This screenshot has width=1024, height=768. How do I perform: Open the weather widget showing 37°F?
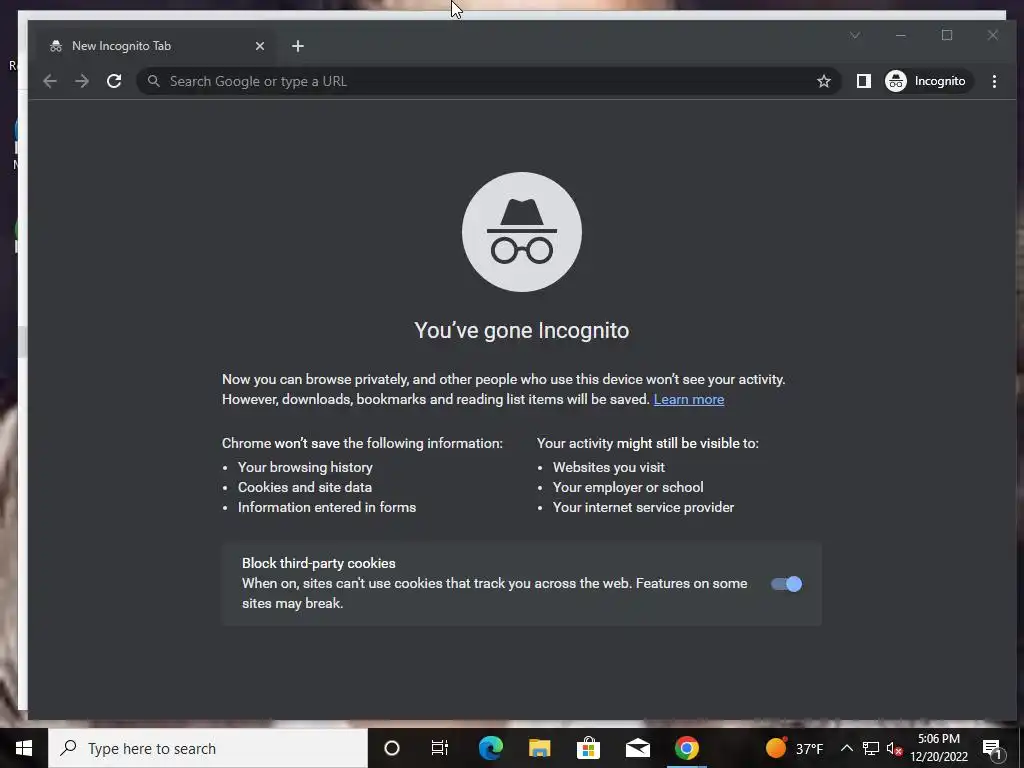click(x=794, y=748)
